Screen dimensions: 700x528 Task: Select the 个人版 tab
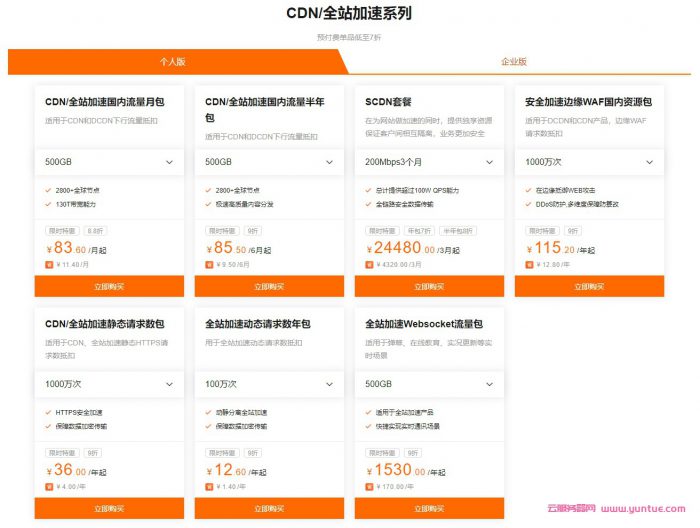[173, 61]
